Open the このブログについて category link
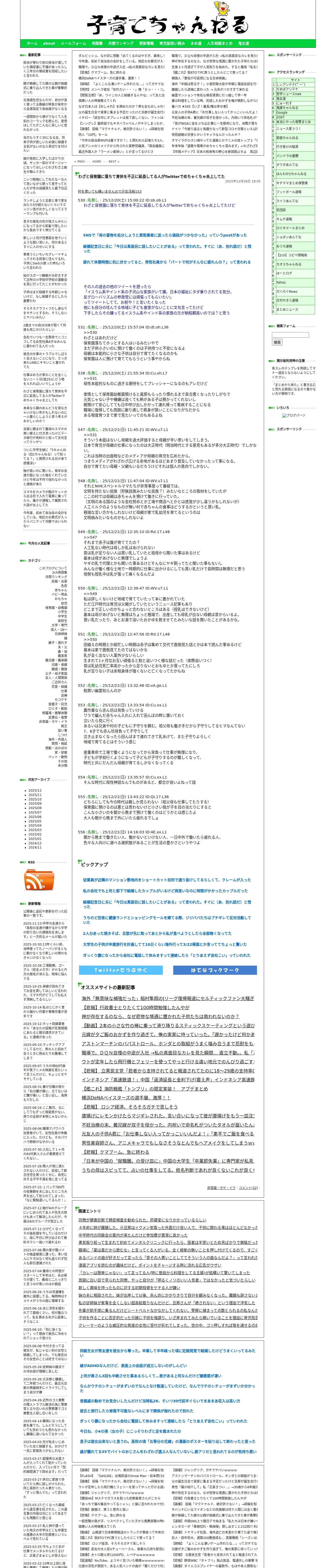Image resolution: width=336 pixels, height=1568 pixels. point(53,568)
